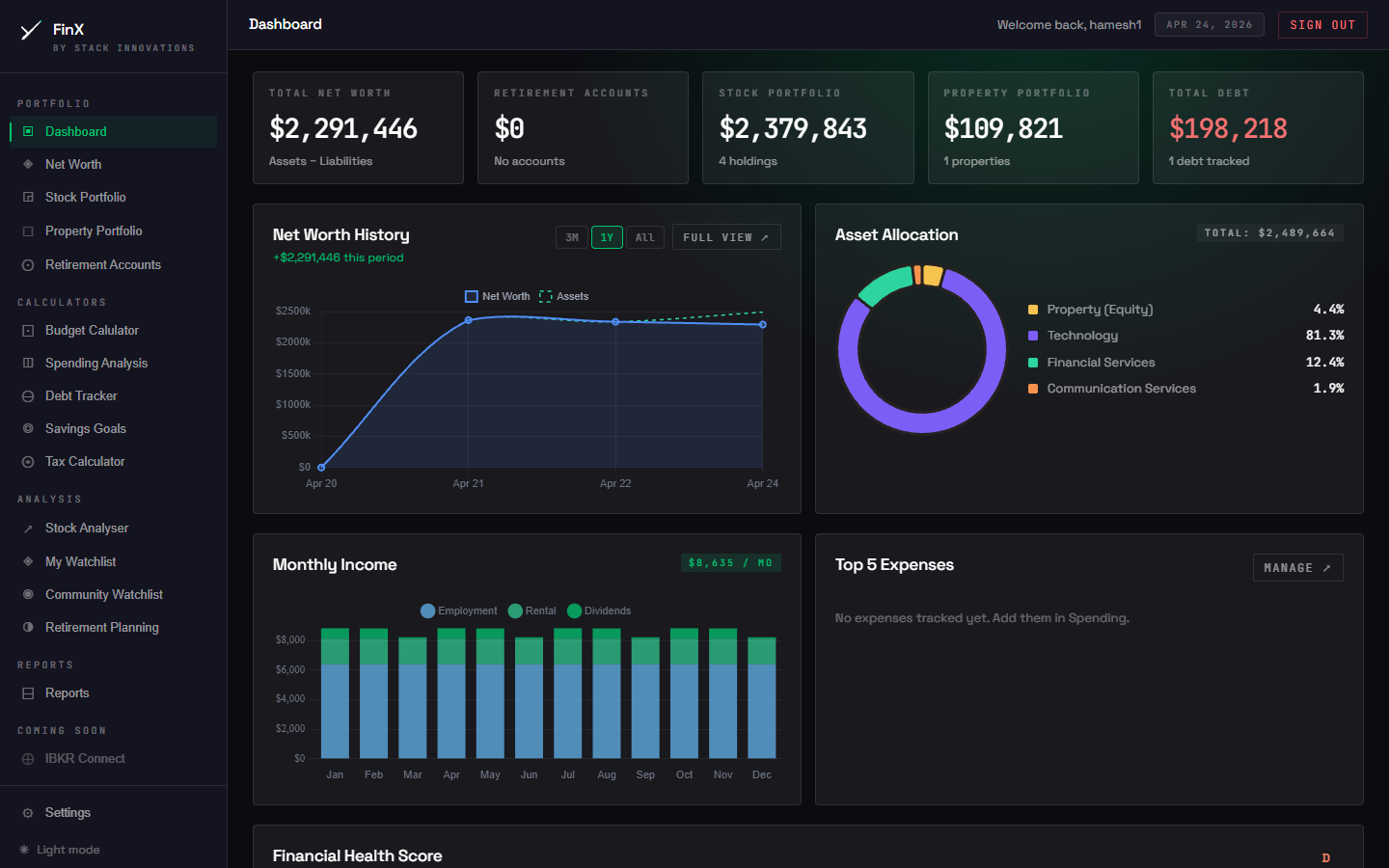Open Settings from sidebar

(113, 813)
